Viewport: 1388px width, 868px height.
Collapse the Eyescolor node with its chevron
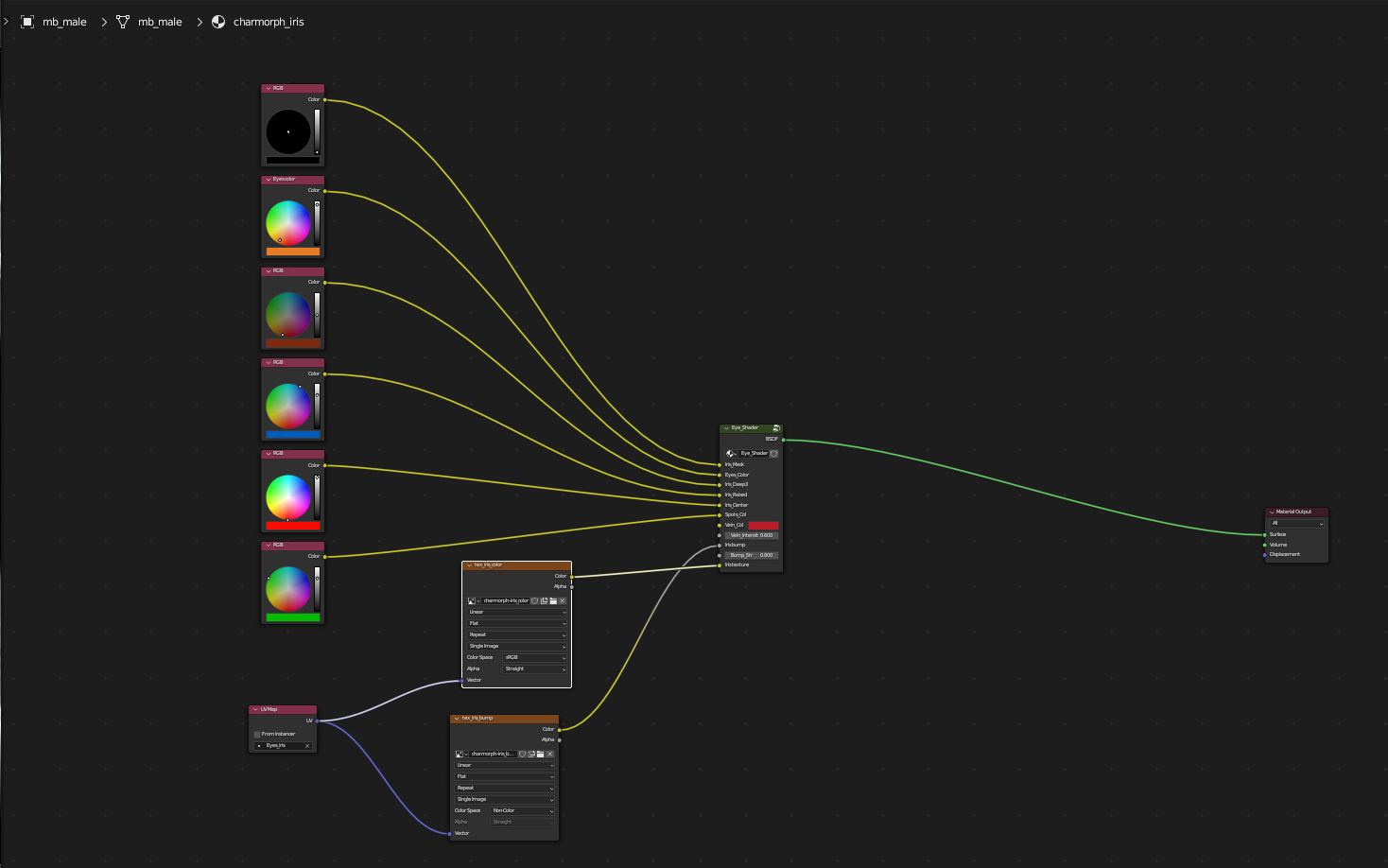coord(269,180)
